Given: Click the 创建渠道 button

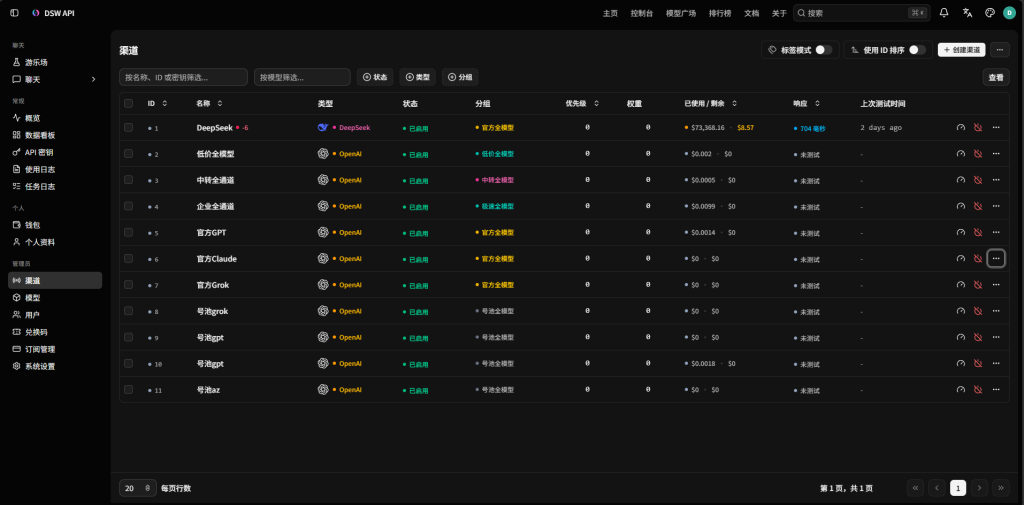Looking at the screenshot, I should tap(961, 50).
